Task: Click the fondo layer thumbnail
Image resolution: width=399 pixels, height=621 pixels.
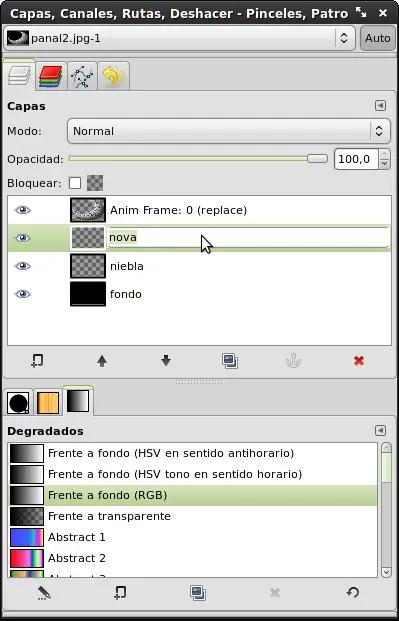Action: (x=88, y=294)
